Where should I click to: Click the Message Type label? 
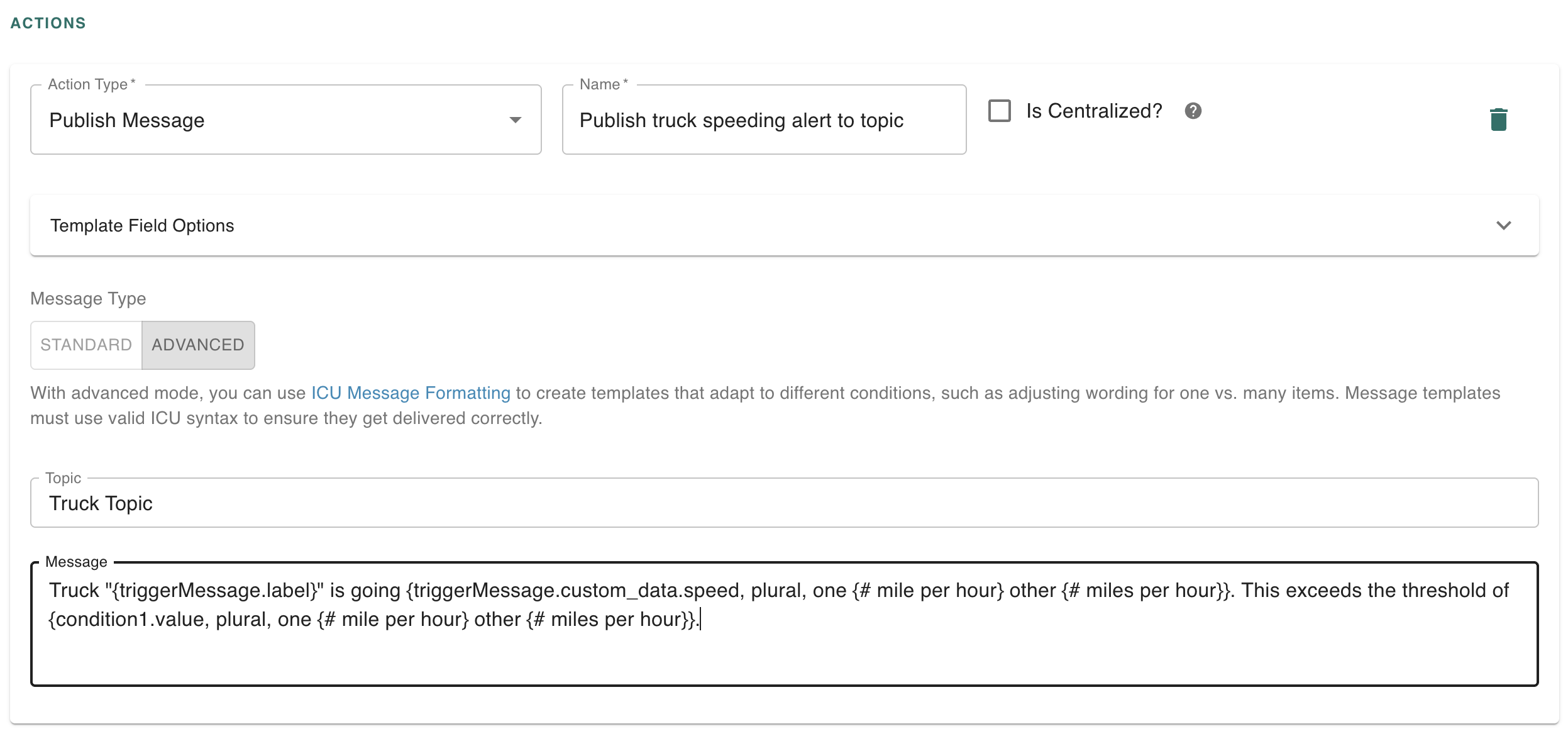(88, 299)
